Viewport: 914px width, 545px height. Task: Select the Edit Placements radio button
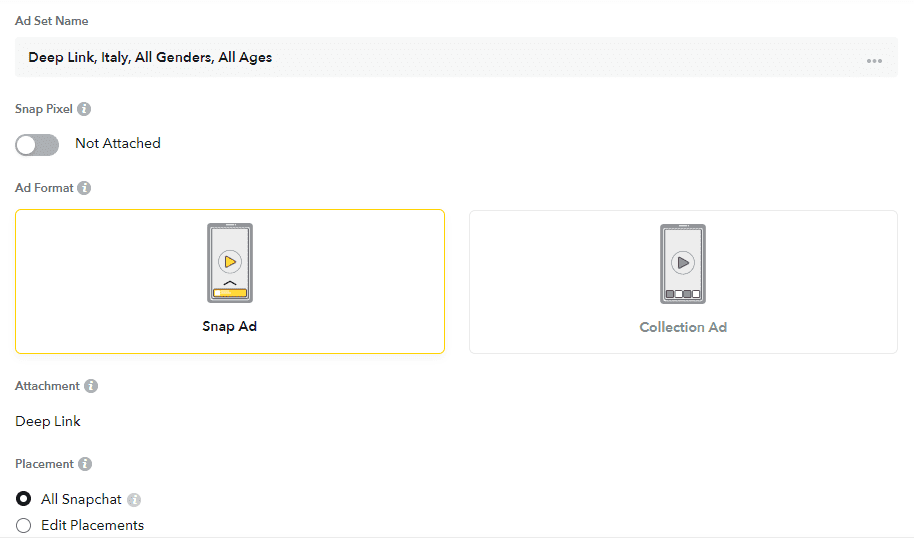point(23,526)
